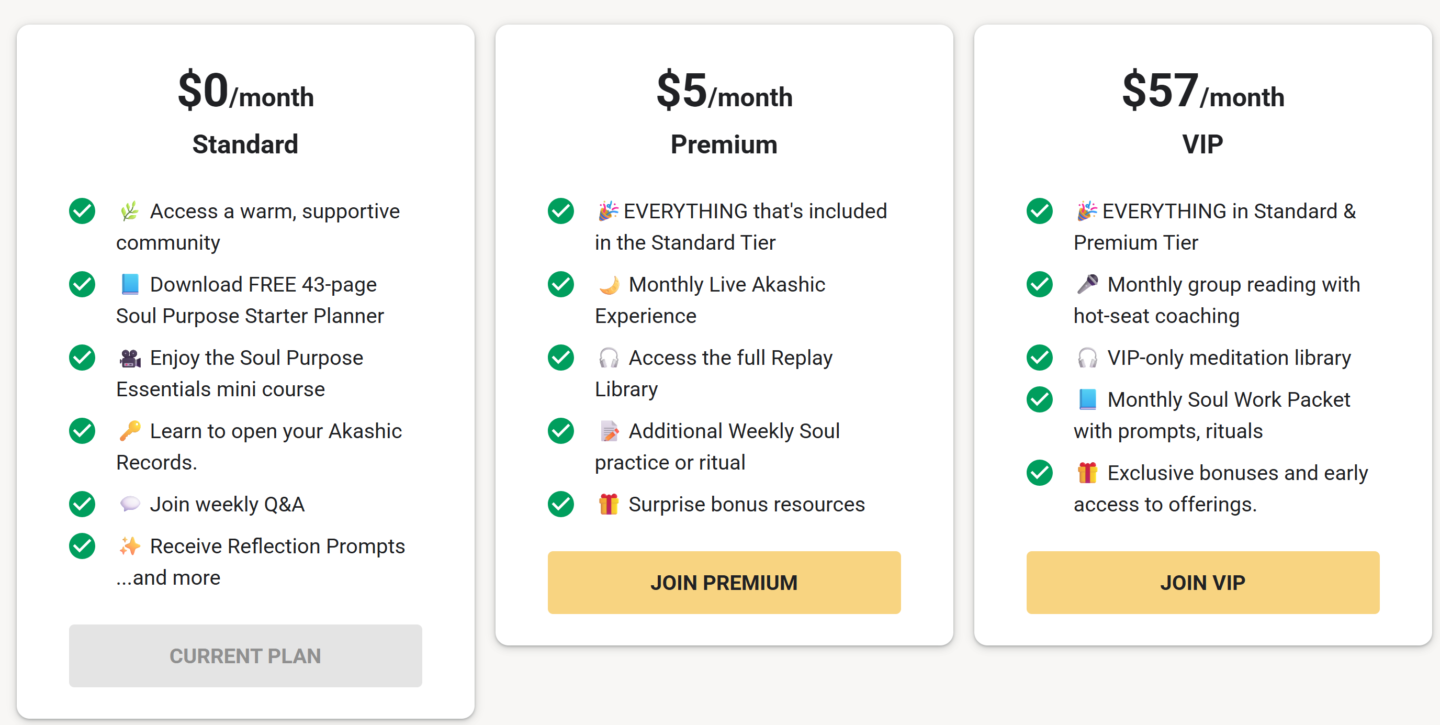
Task: Click the memo icon beside Additional Weekly Soul practice
Action: [608, 431]
